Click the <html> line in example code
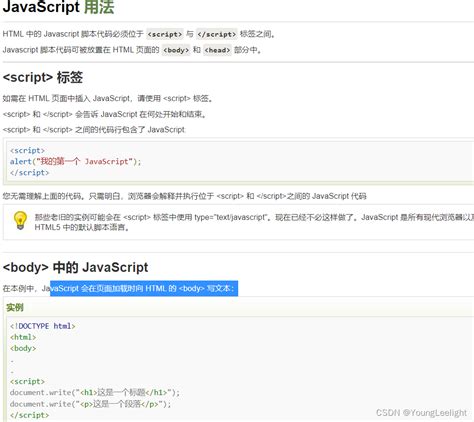 click(23, 337)
